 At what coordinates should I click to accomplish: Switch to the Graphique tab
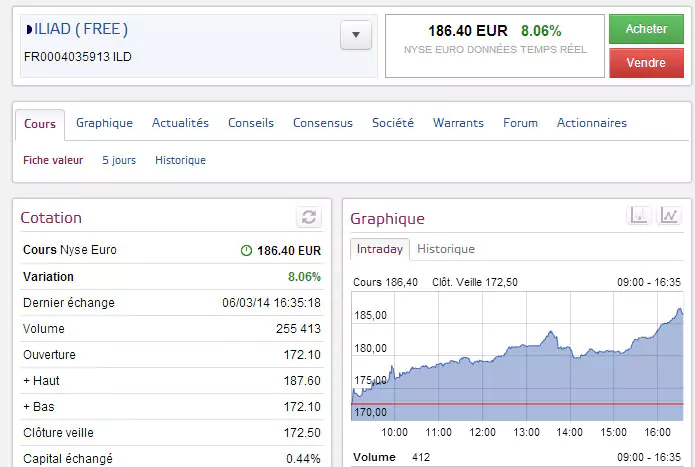(x=104, y=123)
